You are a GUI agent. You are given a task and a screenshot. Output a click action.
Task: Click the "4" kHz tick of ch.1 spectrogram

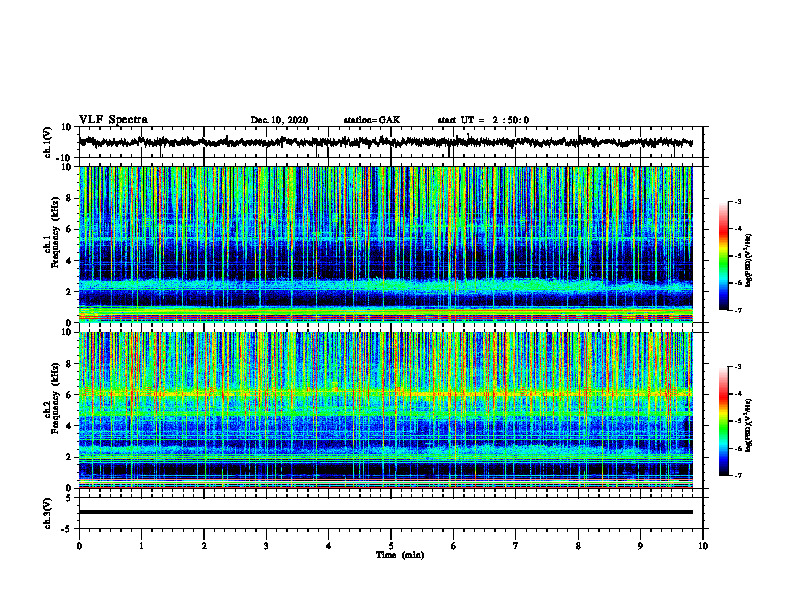click(69, 261)
